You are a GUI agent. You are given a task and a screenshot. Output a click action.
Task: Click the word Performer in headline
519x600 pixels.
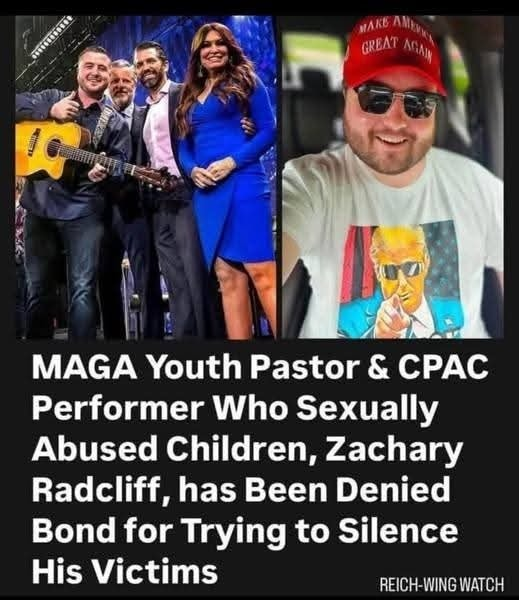pyautogui.click(x=117, y=409)
